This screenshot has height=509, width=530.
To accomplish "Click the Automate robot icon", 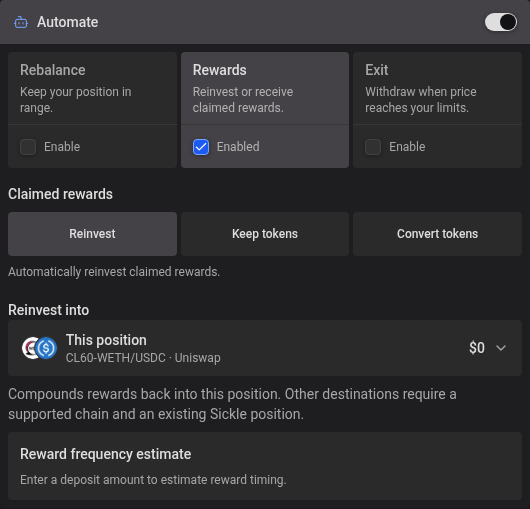I will click(x=21, y=22).
